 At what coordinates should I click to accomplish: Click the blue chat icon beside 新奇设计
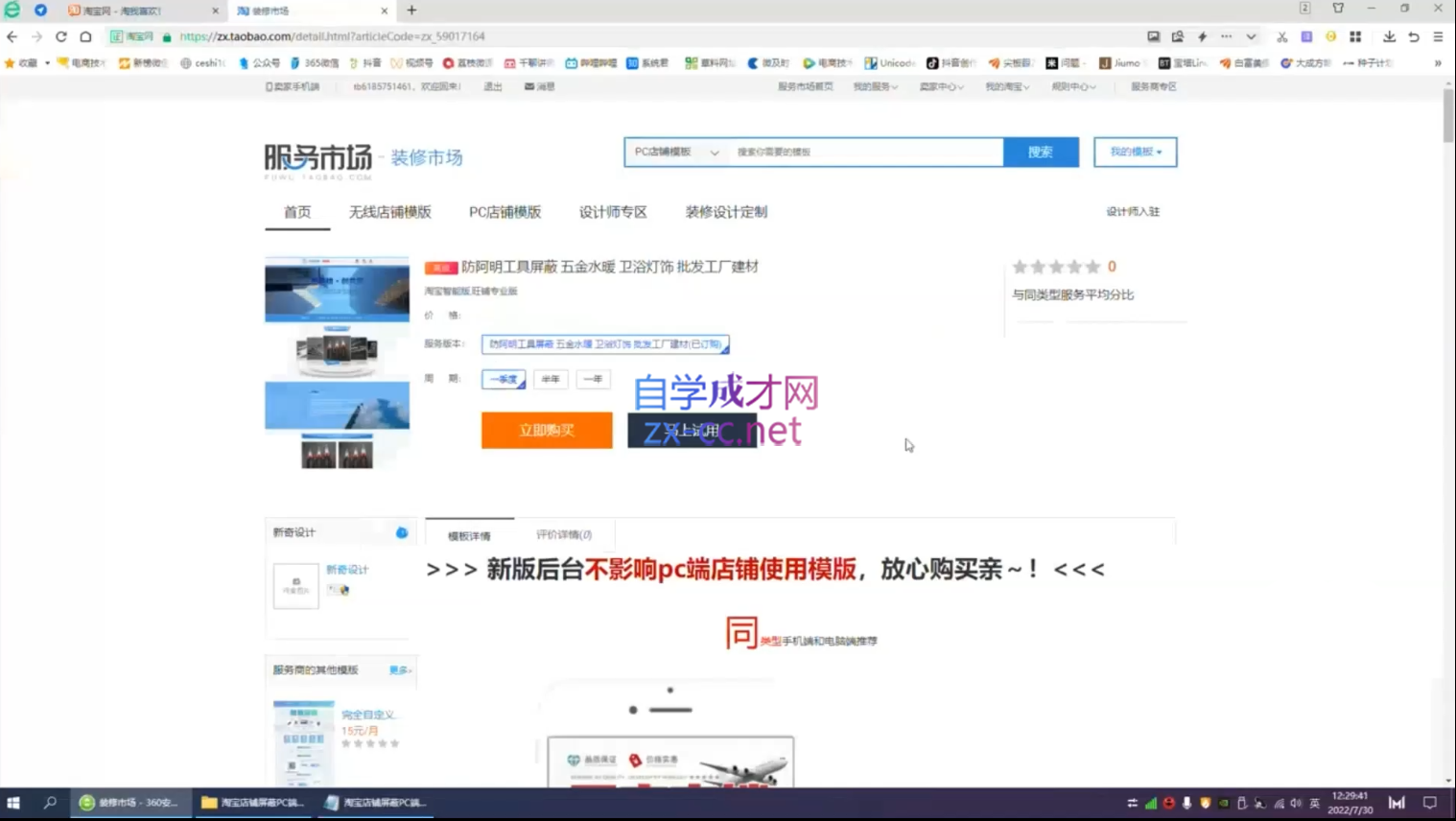pos(402,532)
